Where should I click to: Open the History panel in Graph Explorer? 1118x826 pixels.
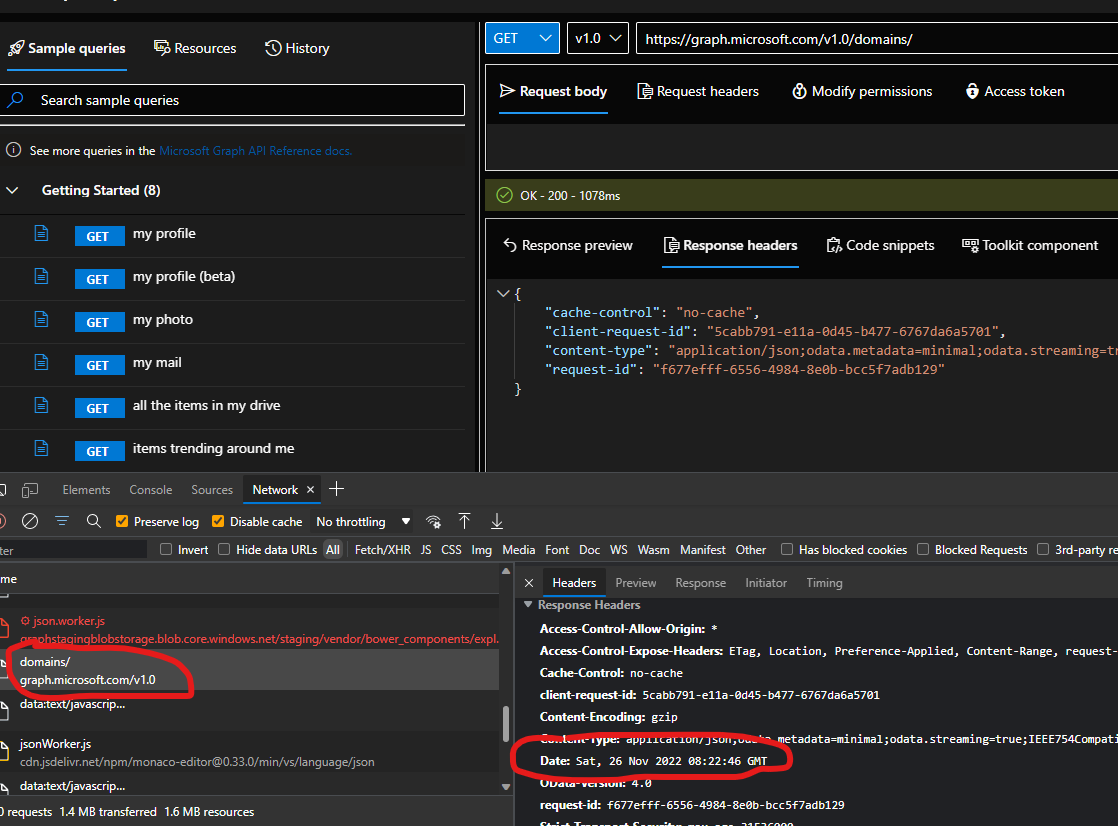(x=296, y=48)
